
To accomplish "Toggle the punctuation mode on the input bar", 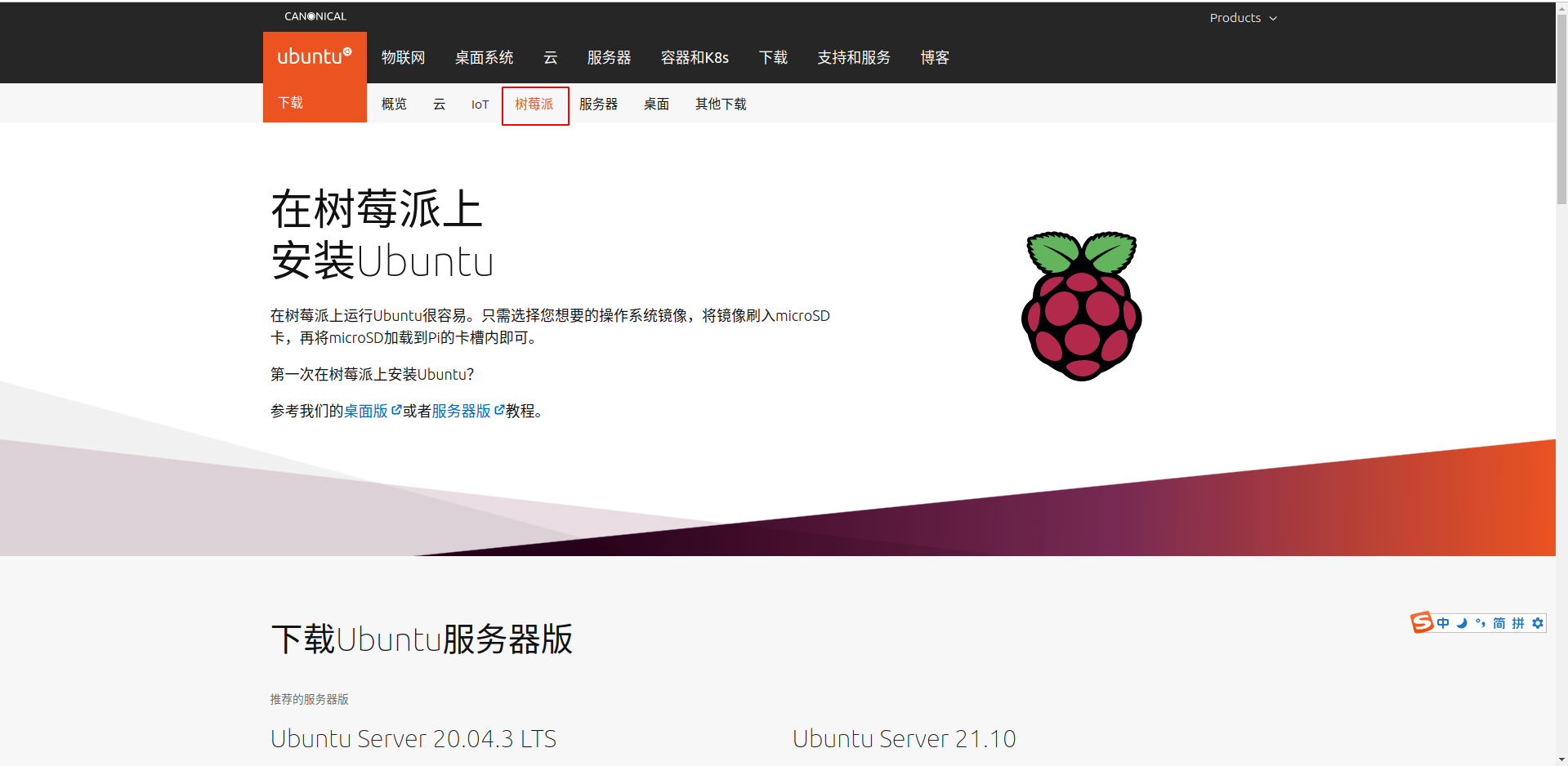I will tap(1481, 622).
